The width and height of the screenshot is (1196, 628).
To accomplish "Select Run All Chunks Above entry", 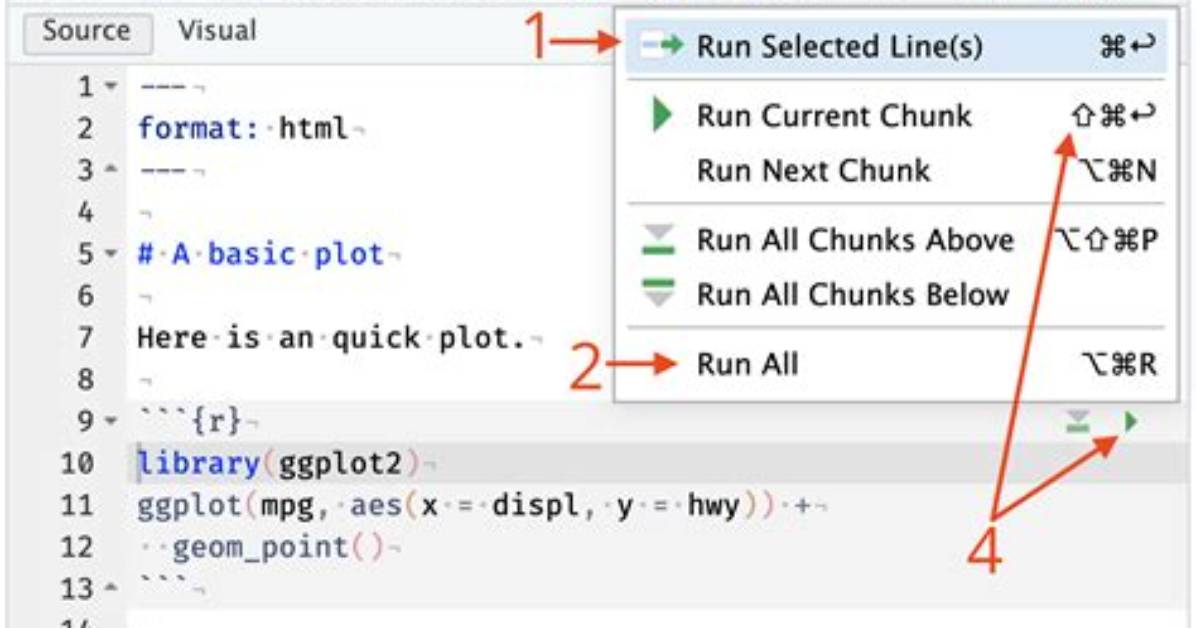I will 897,240.
